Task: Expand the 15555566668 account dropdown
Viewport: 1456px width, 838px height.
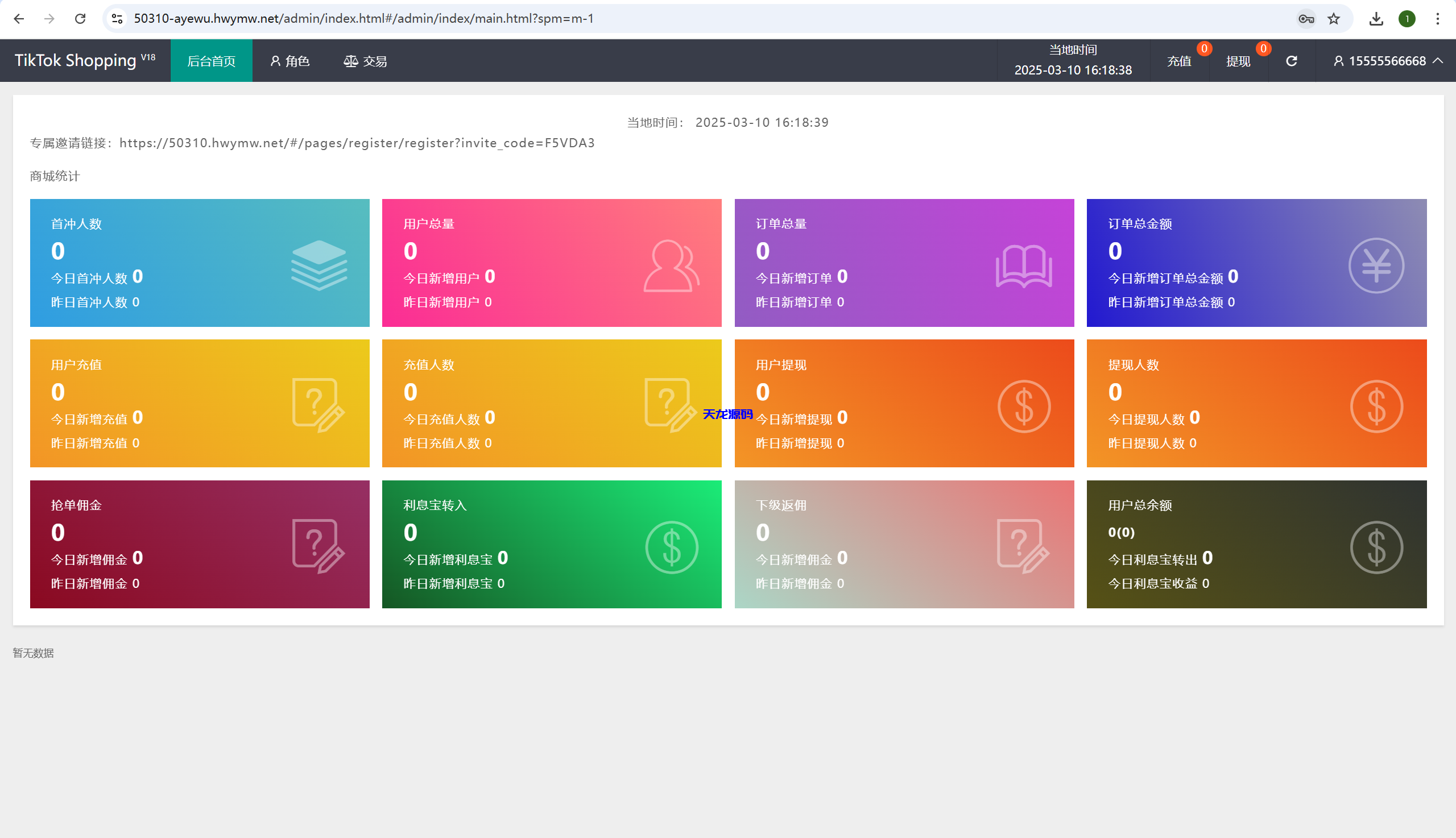Action: (x=1388, y=61)
